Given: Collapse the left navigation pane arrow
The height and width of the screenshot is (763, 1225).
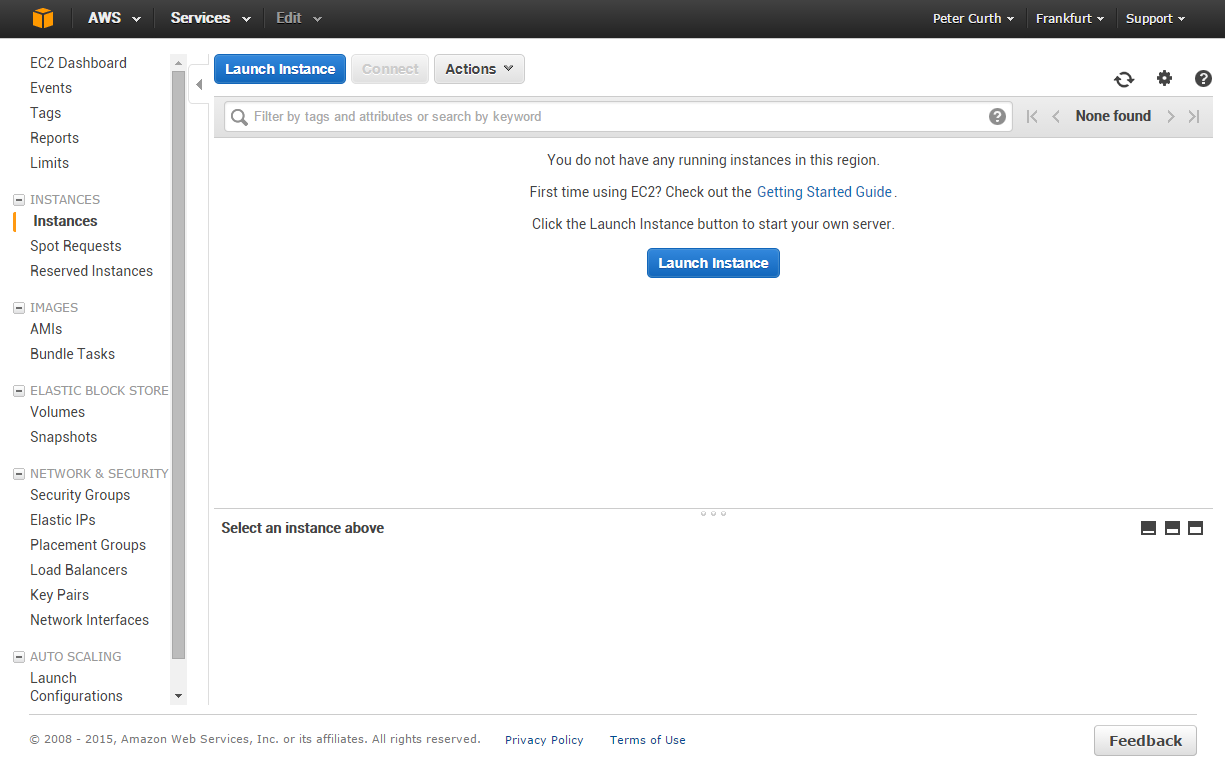Looking at the screenshot, I should 199,85.
